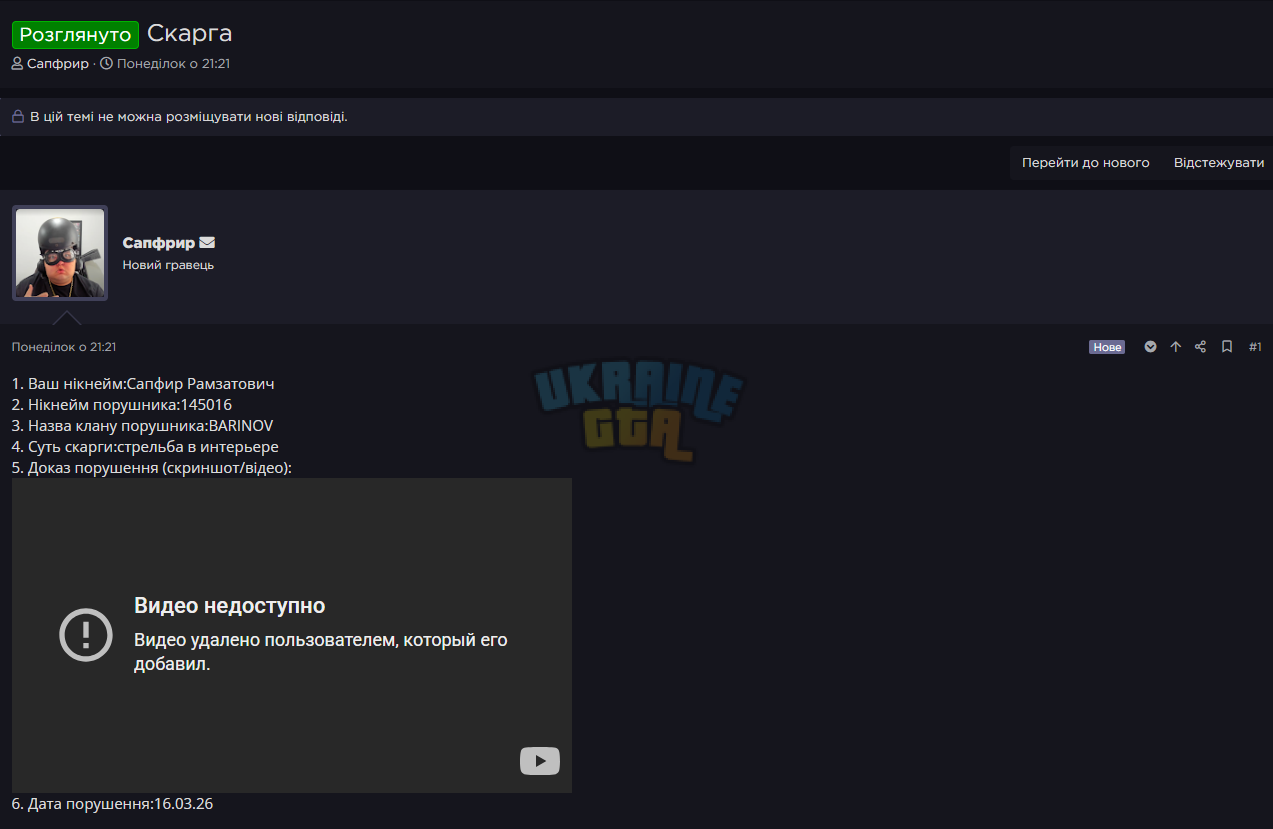Click the #1 post number link

click(1255, 347)
